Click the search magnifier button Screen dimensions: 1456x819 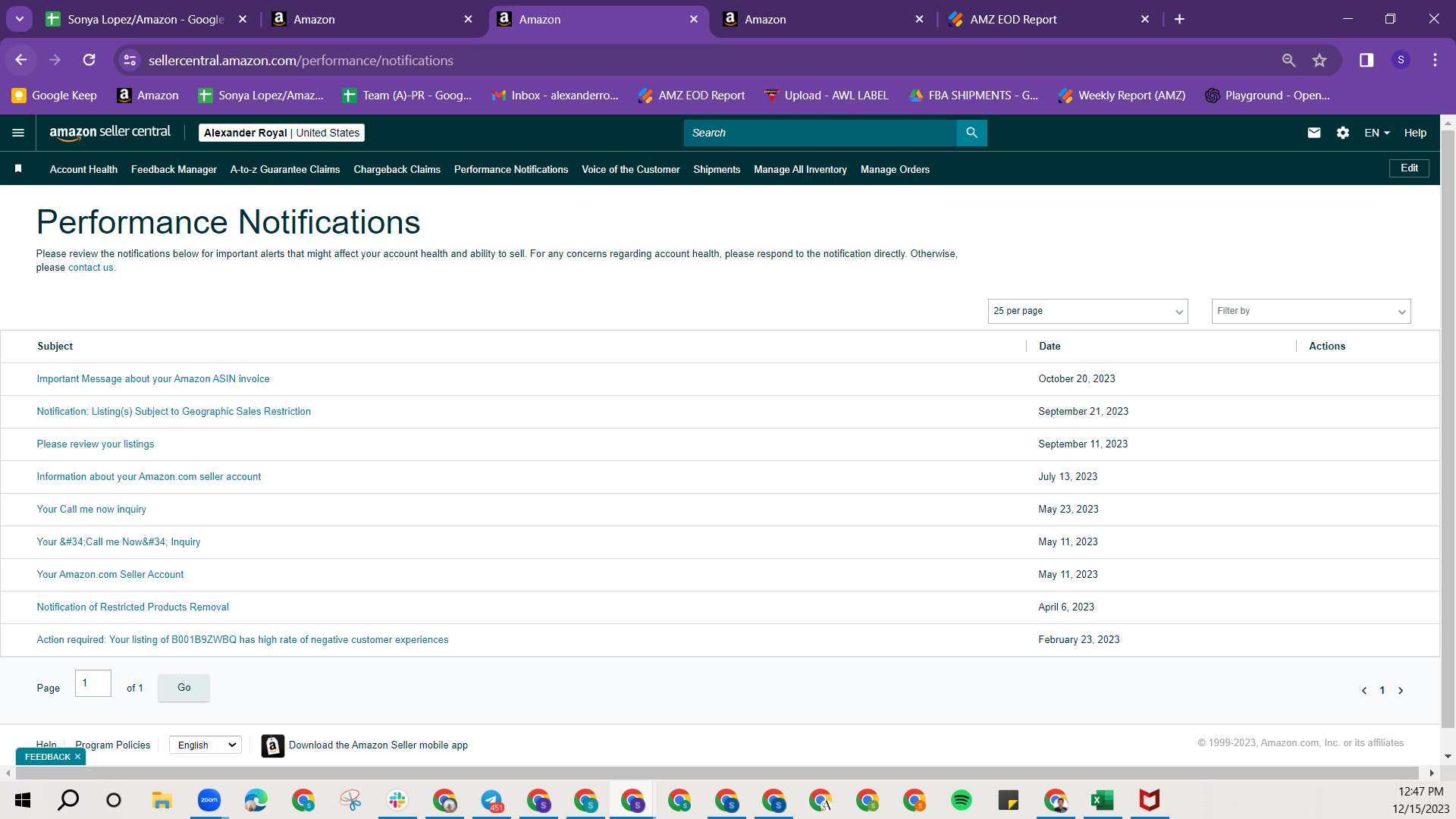(971, 133)
